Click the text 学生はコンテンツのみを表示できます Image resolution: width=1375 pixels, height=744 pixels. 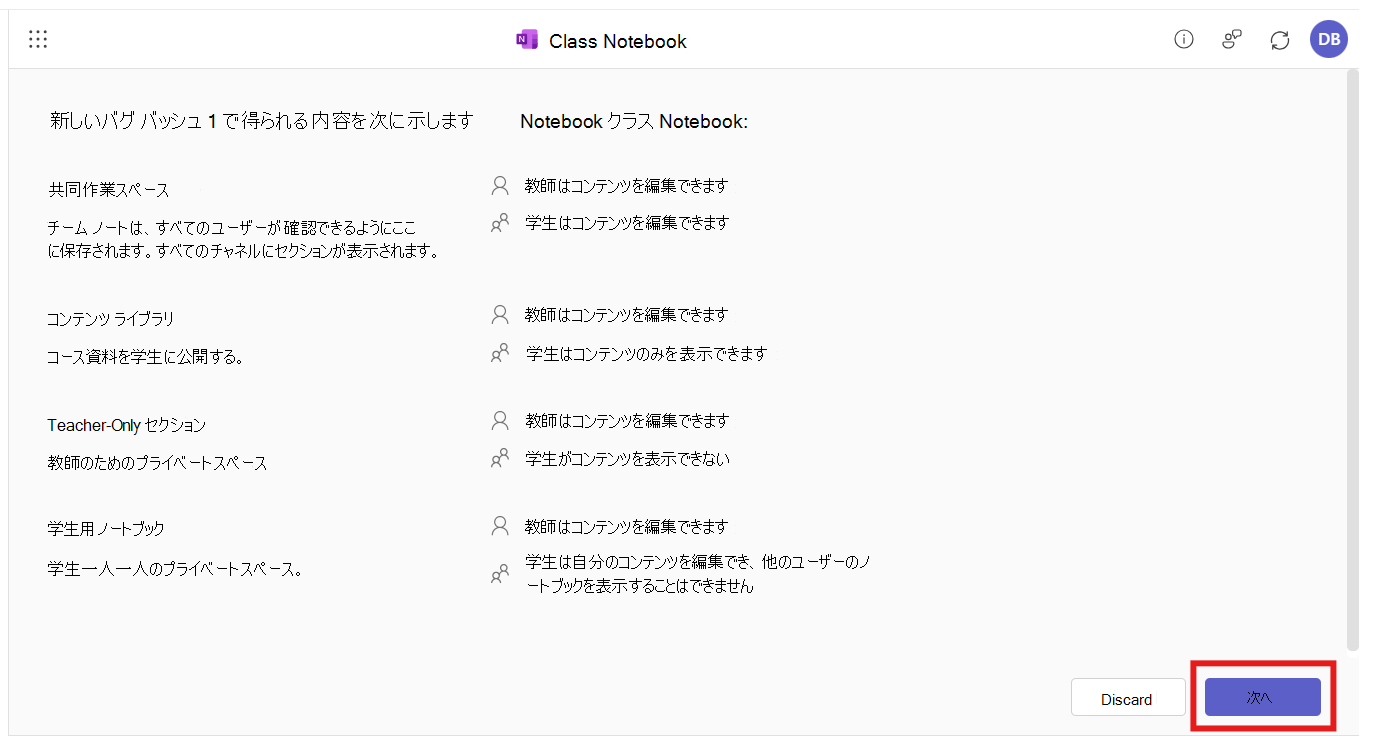tap(646, 353)
